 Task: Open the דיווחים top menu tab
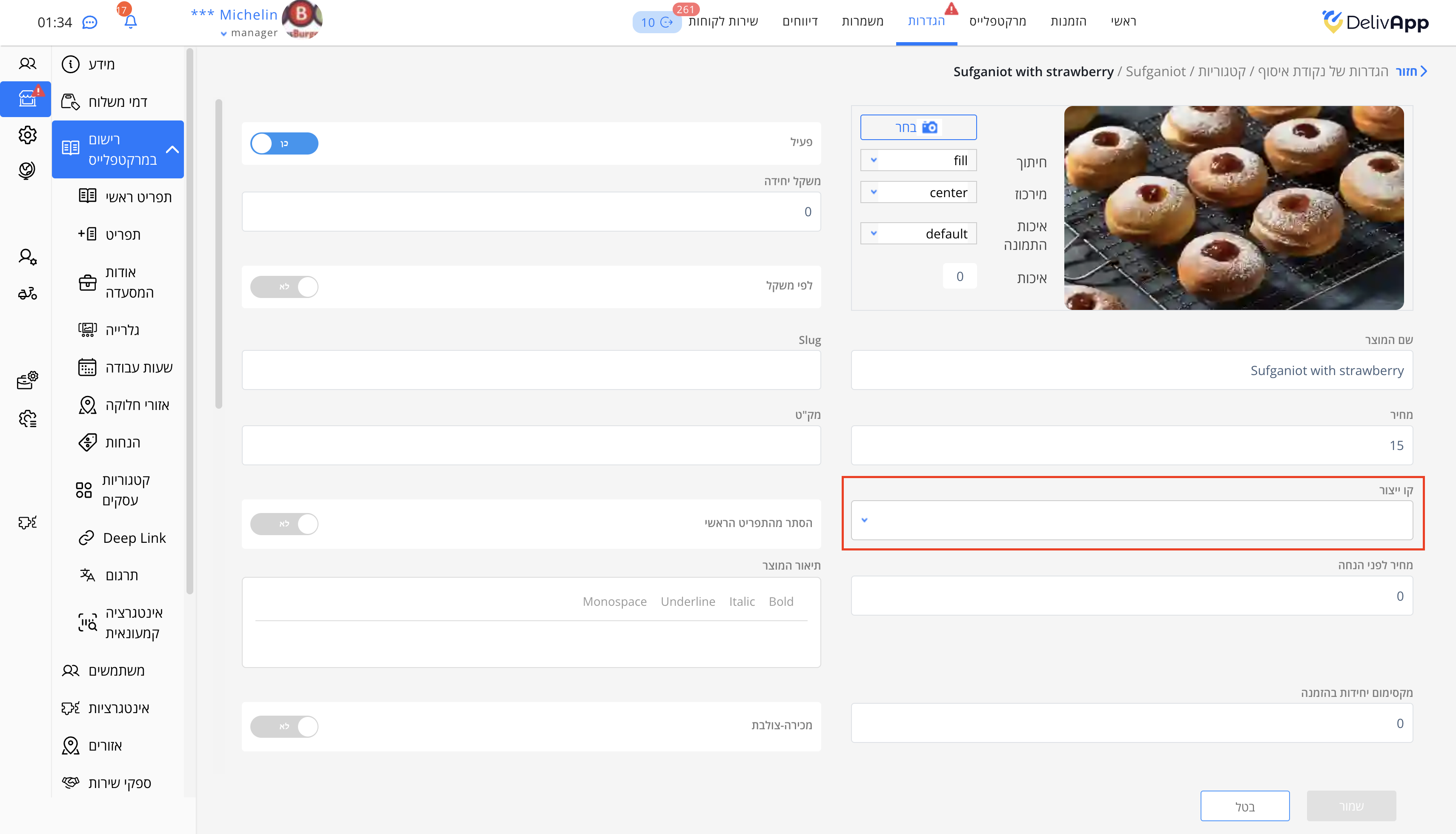tap(800, 21)
